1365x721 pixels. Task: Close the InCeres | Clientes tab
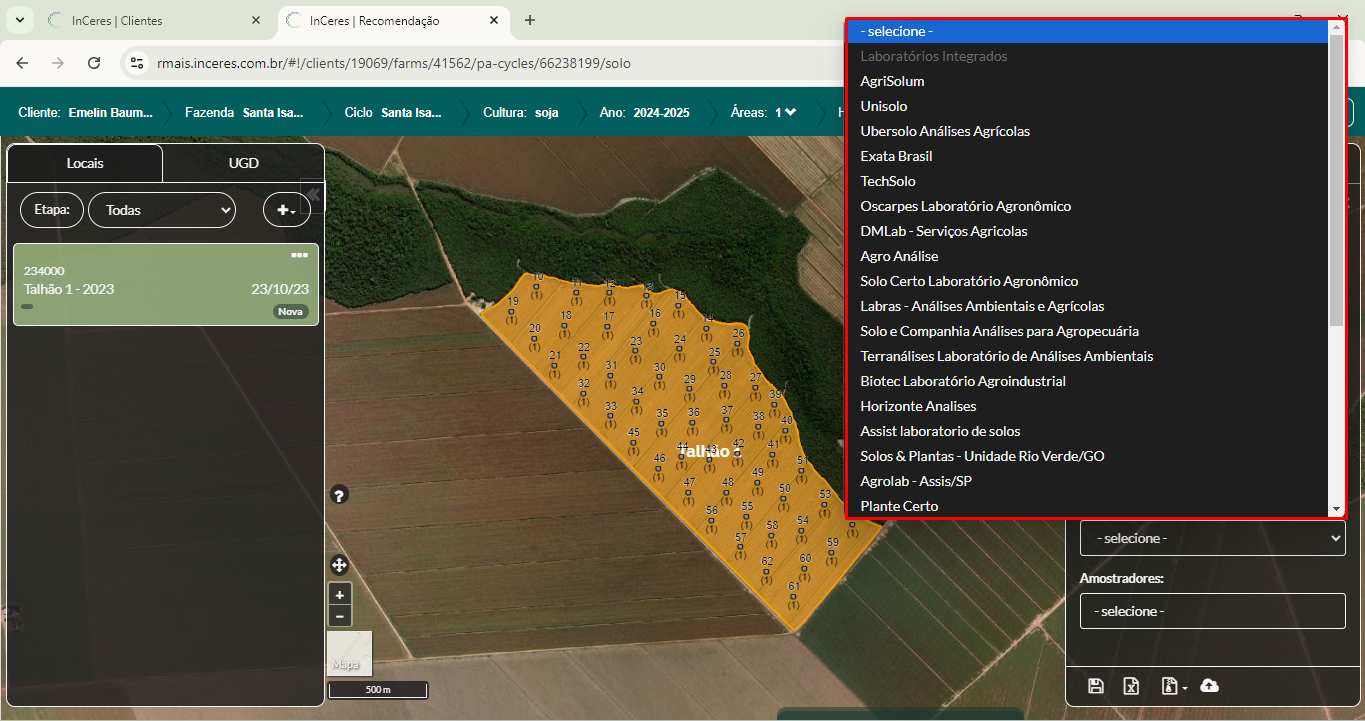click(256, 20)
